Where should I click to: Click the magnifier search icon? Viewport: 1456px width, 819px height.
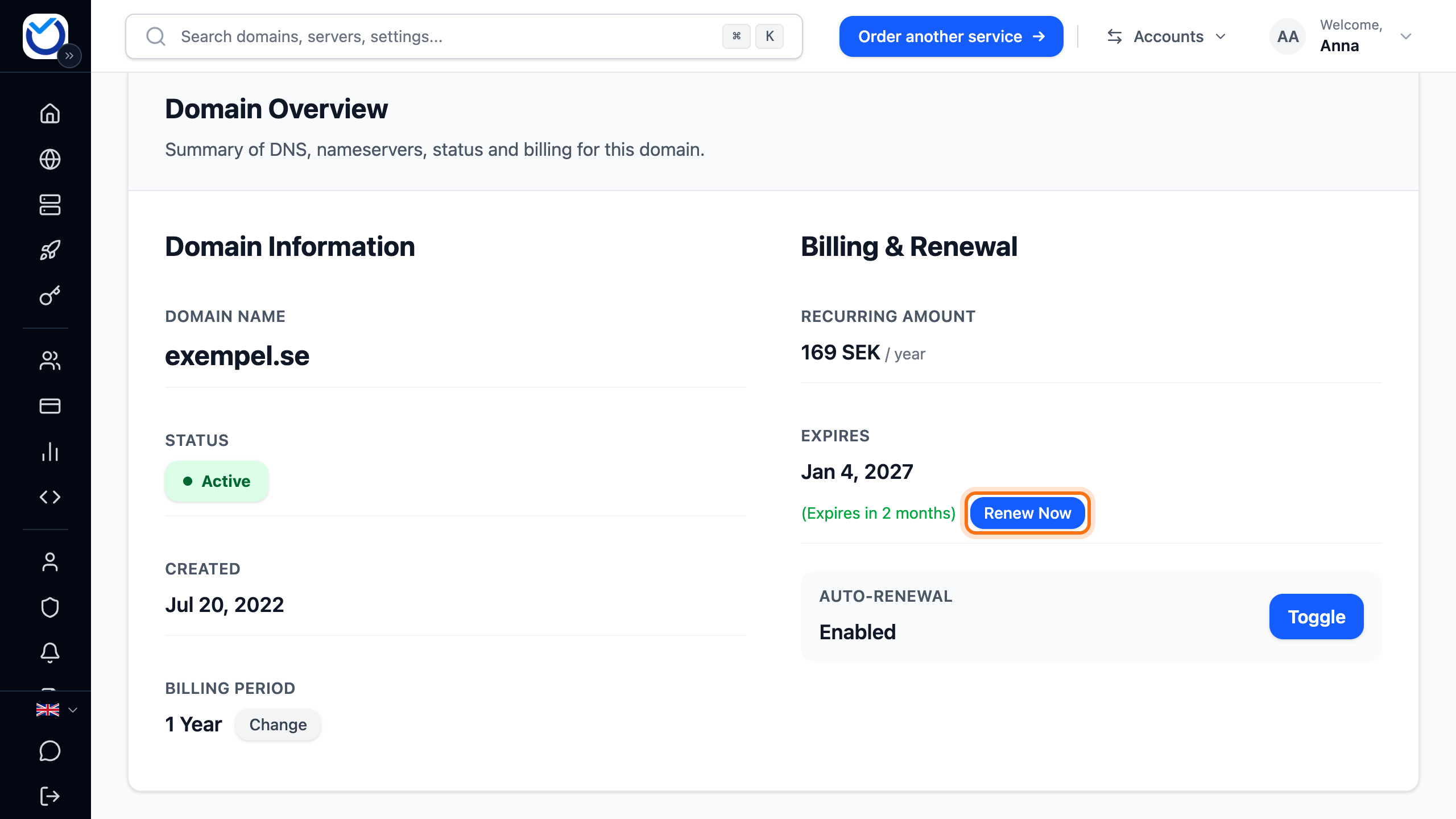155,36
